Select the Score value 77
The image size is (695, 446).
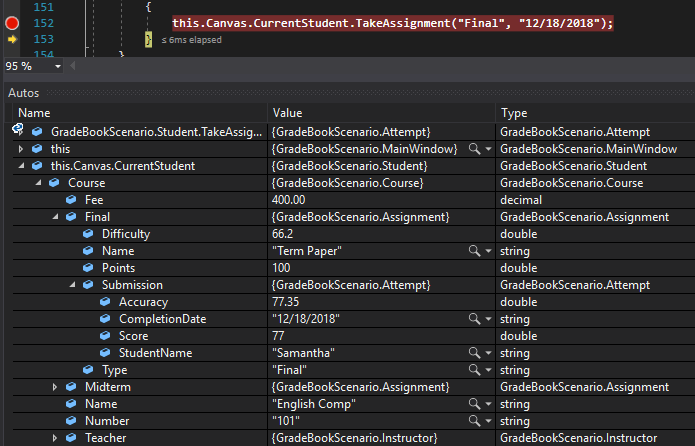tap(278, 336)
